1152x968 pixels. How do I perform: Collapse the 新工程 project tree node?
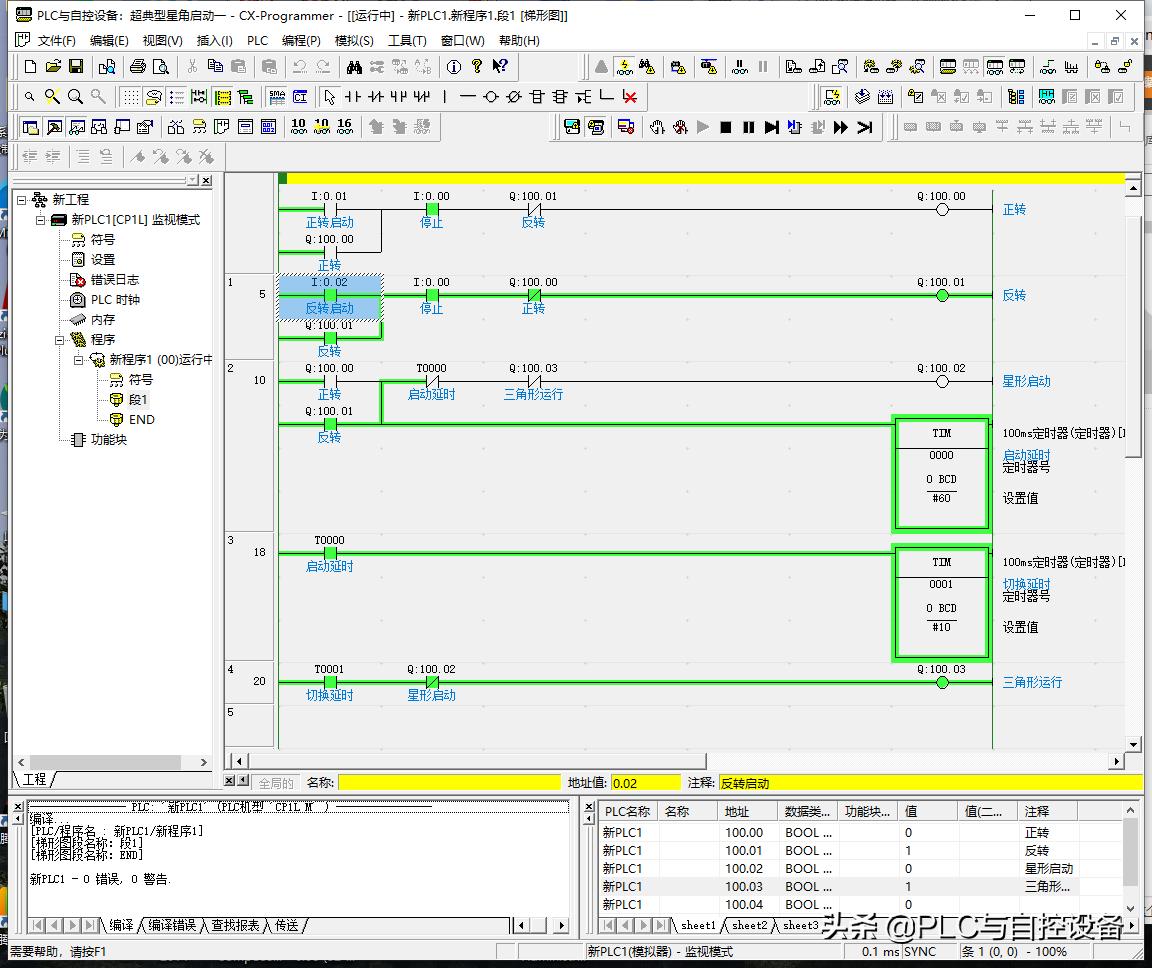pos(23,200)
